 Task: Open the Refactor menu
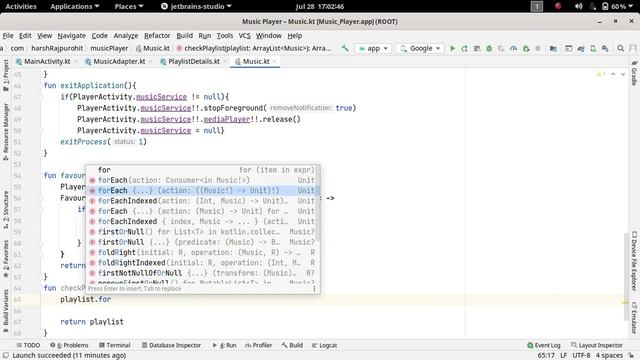click(157, 36)
